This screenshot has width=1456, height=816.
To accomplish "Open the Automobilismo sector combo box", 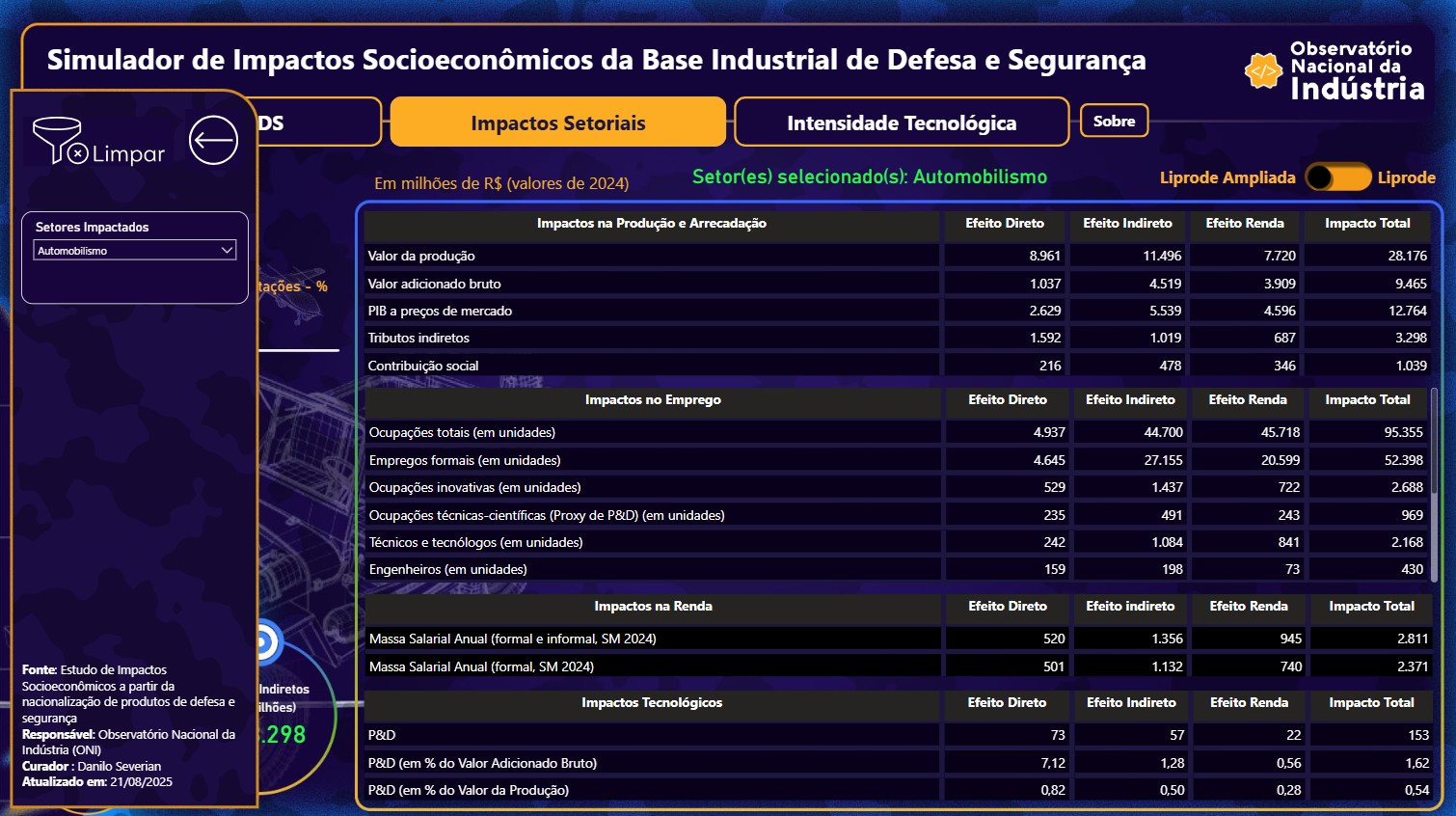I will 125,251.
